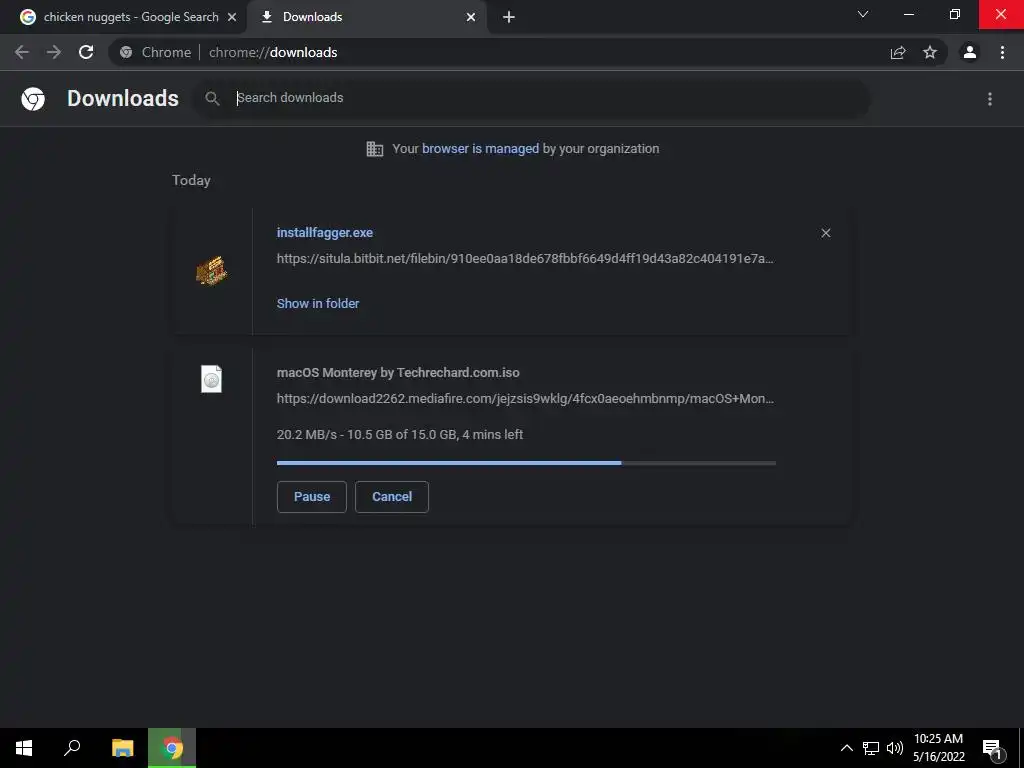Reload the Downloads page
Screen dimensions: 1024x768
click(86, 52)
